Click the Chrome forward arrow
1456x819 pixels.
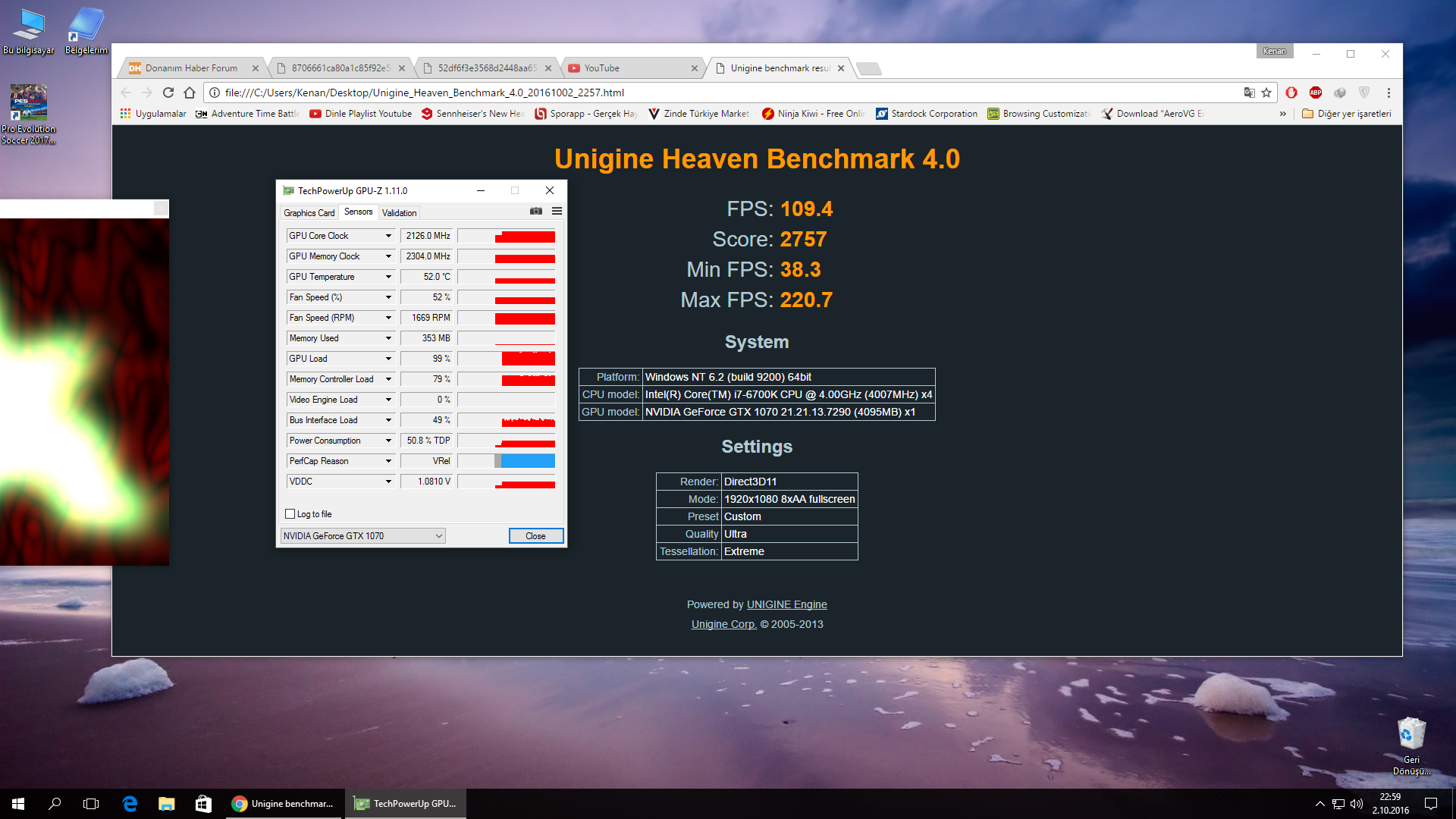pyautogui.click(x=147, y=93)
